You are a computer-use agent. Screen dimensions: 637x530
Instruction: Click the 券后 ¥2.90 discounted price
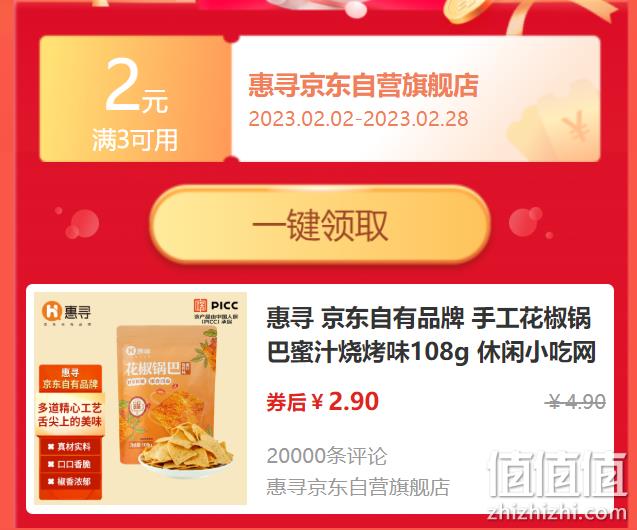(323, 402)
